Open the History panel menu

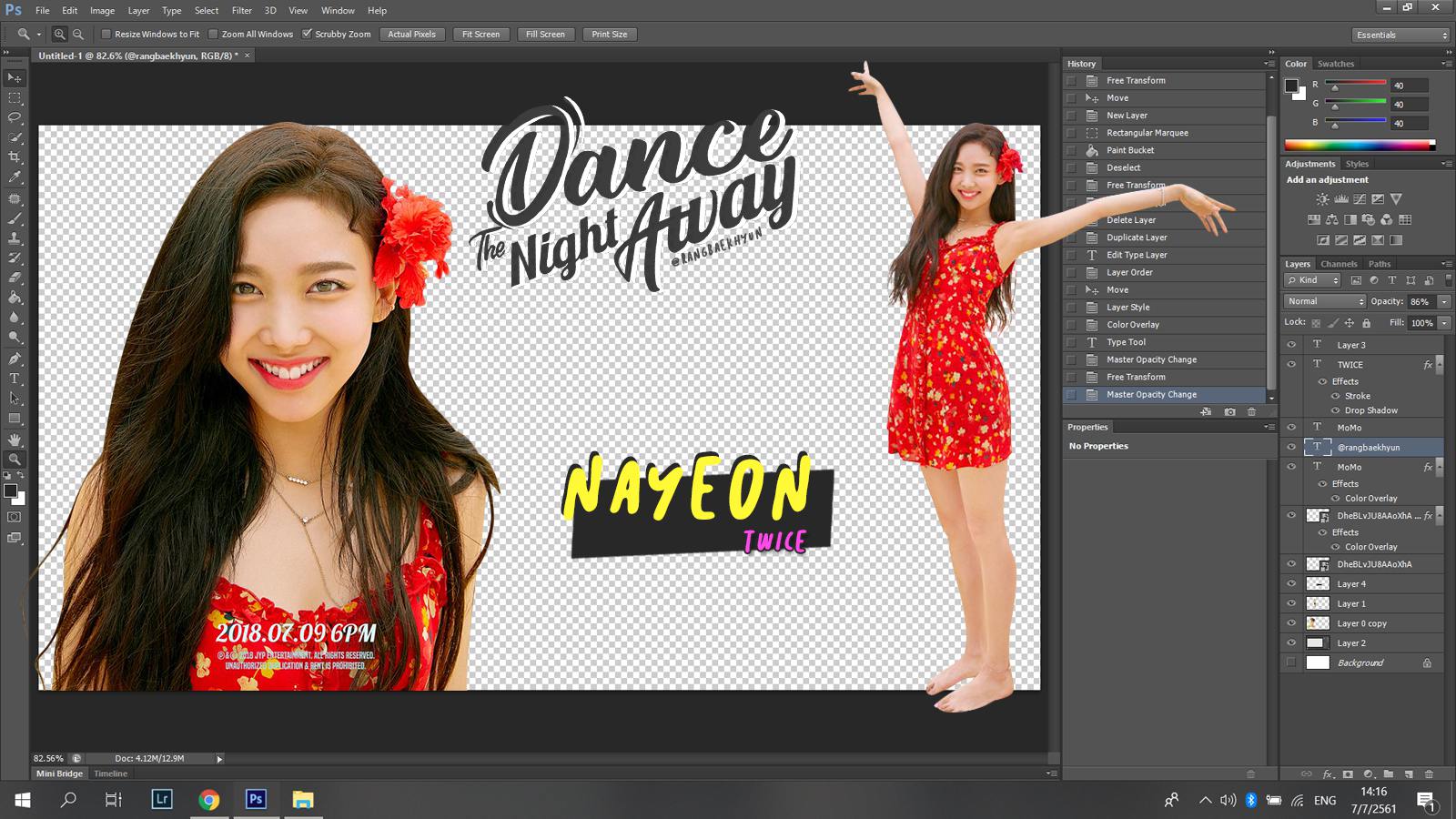pyautogui.click(x=1269, y=64)
